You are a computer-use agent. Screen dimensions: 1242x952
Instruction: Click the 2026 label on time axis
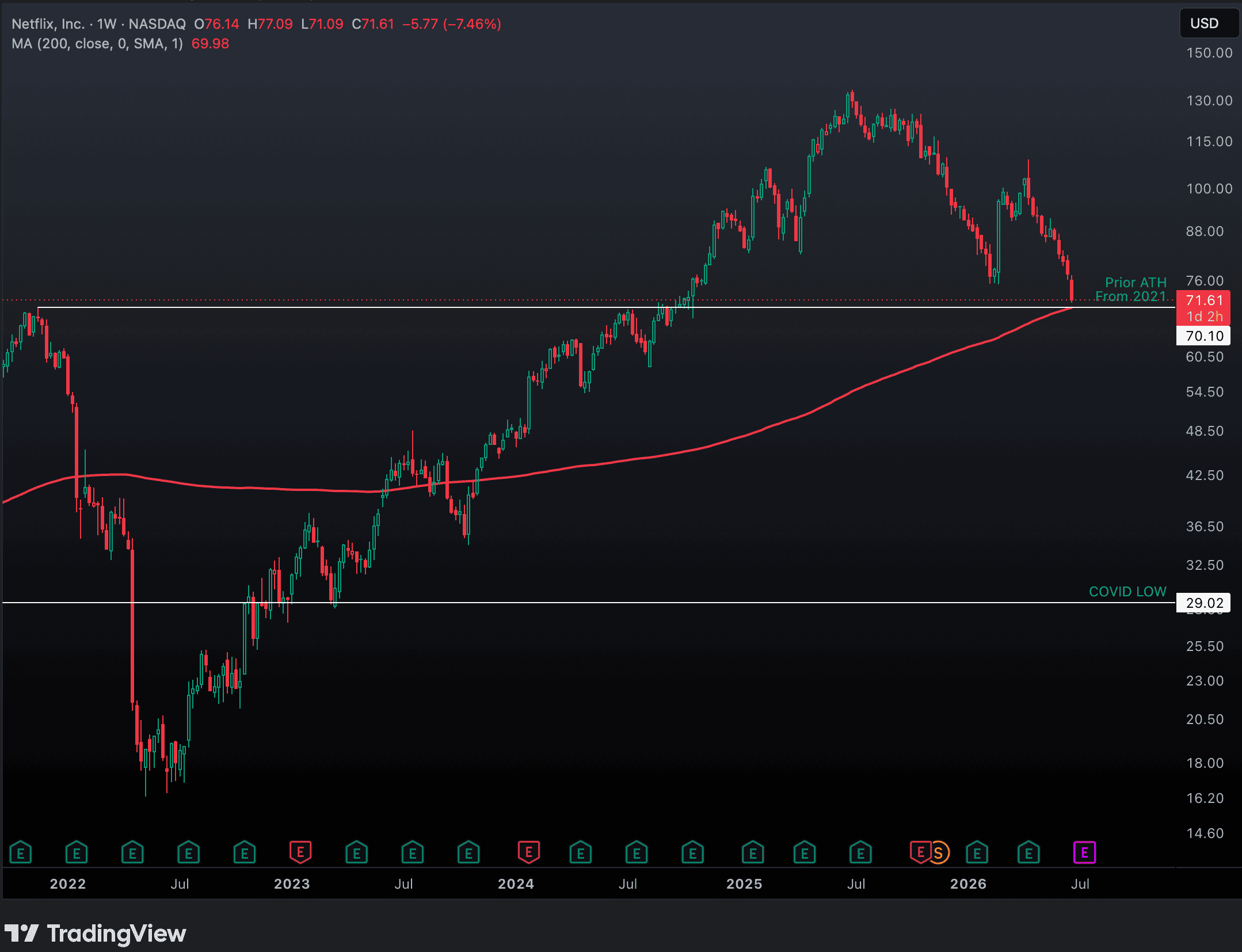coord(968,884)
